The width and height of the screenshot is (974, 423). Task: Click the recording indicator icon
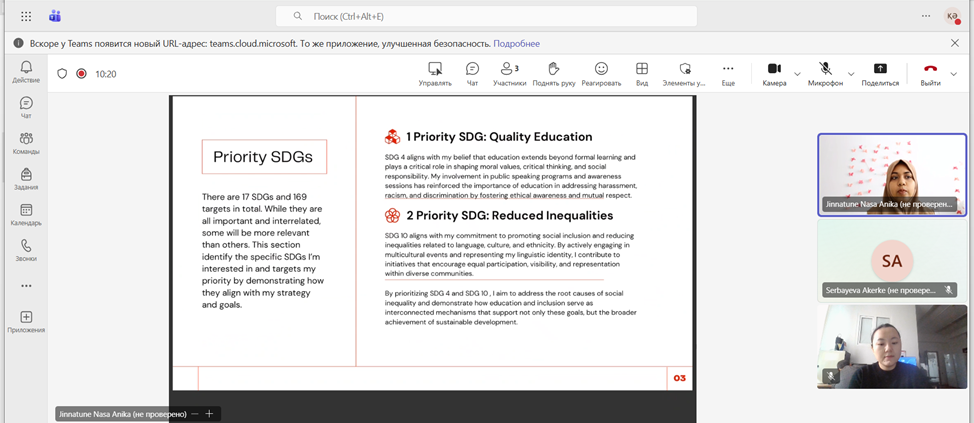coord(81,73)
